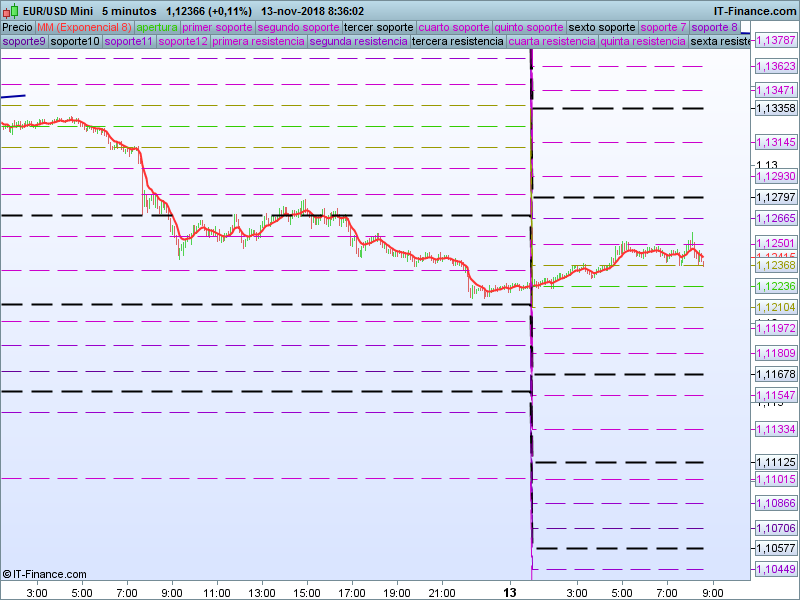Choose the primera resistencia legend label

pos(258,41)
